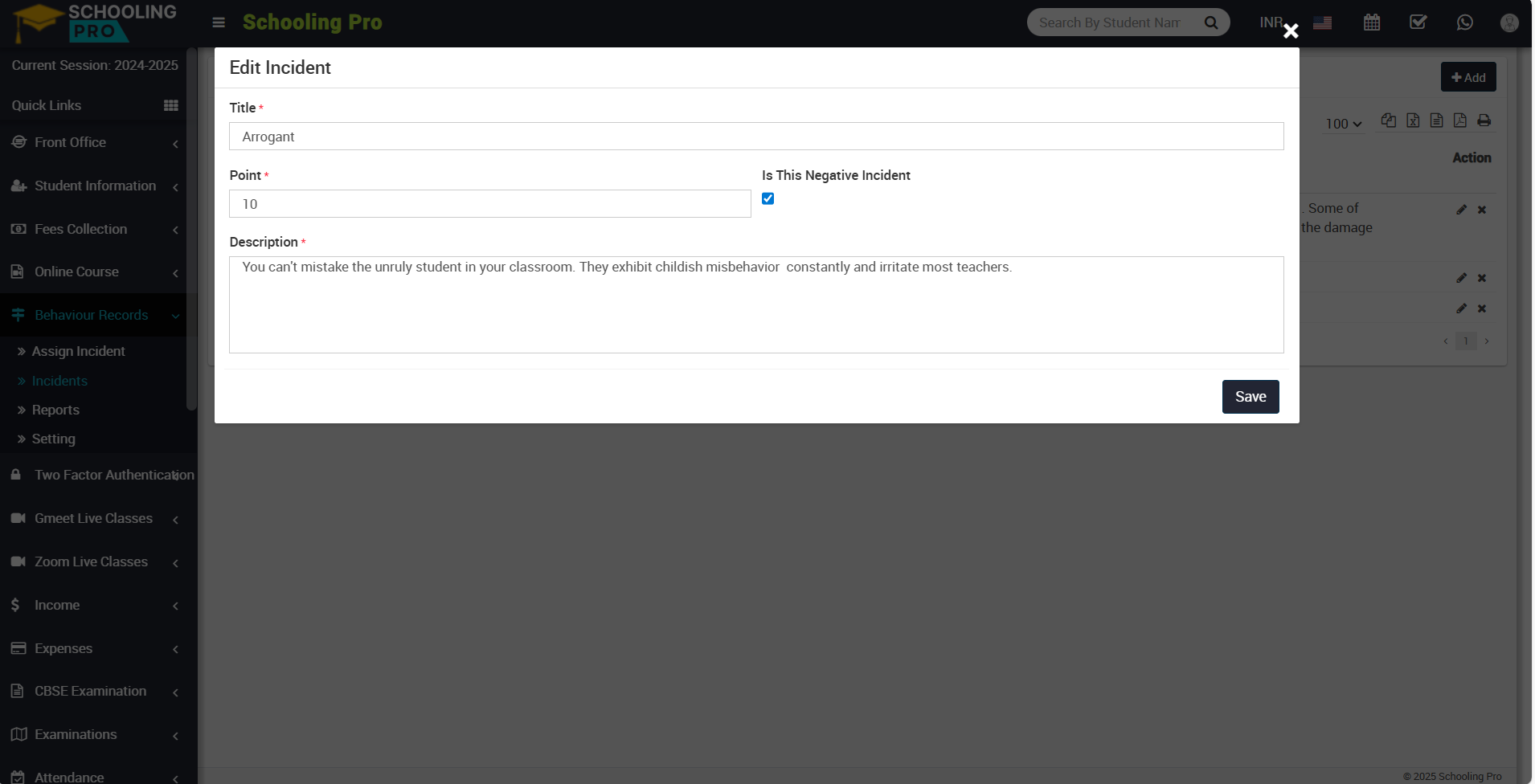Open the user profile avatar

[x=1509, y=22]
